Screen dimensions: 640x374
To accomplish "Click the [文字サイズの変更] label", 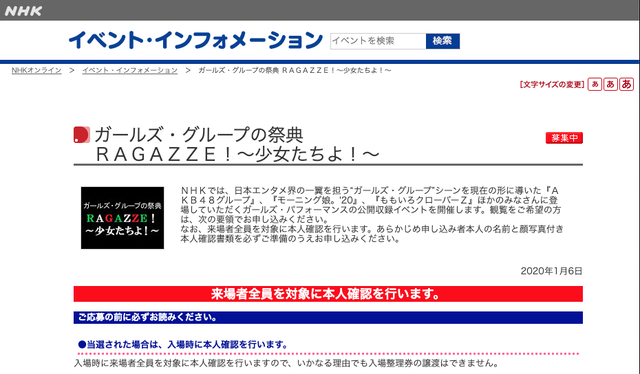I will tap(552, 85).
